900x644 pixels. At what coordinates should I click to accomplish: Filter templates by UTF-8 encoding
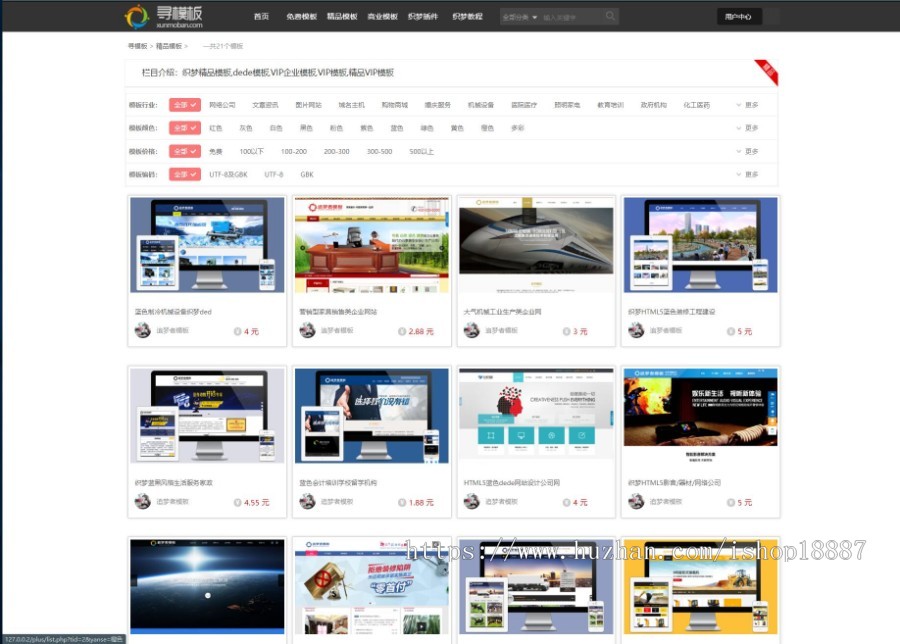[x=274, y=174]
